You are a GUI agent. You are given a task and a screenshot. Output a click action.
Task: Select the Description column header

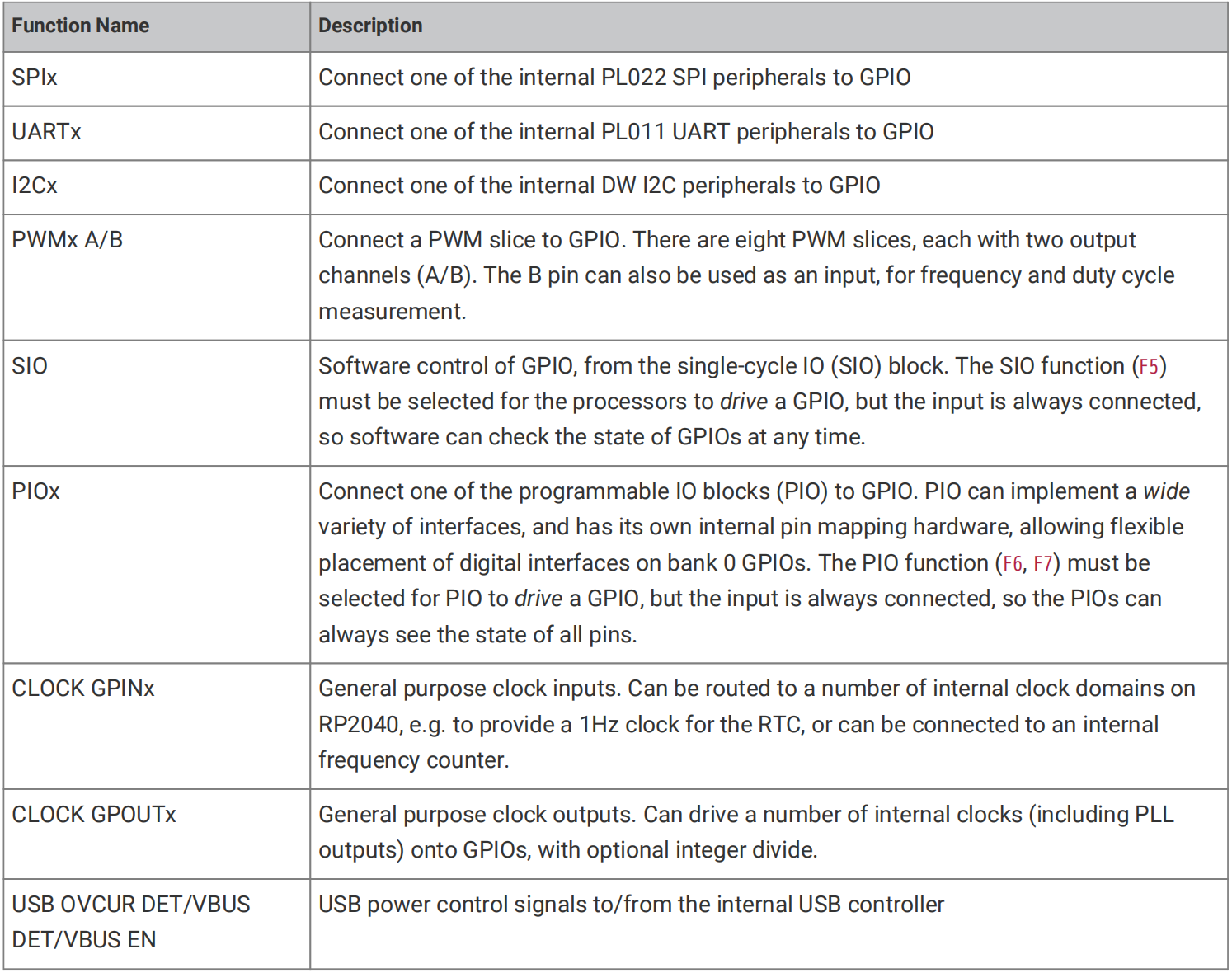769,26
